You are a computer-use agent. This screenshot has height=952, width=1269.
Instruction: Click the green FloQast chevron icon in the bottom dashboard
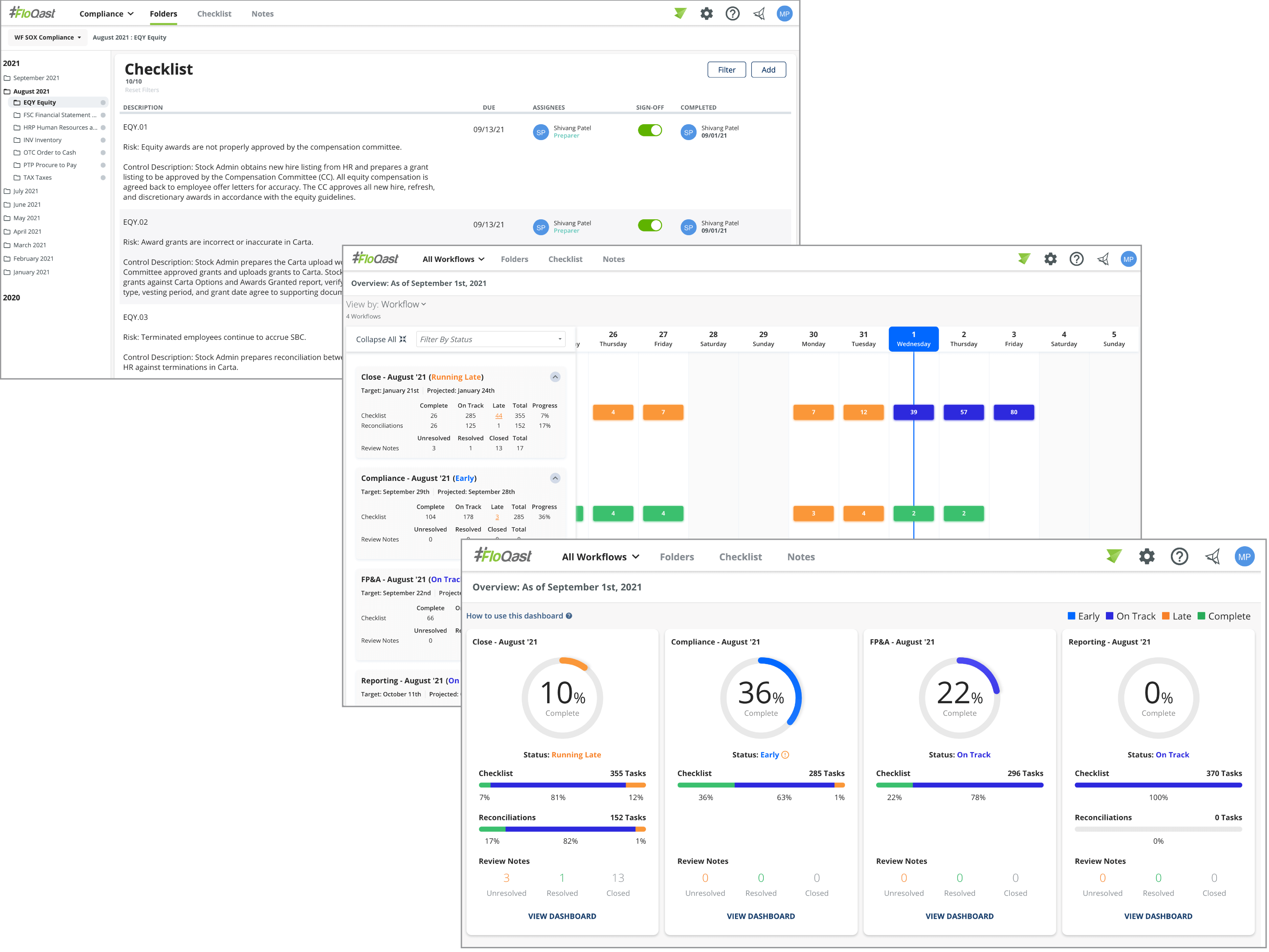coord(1114,556)
